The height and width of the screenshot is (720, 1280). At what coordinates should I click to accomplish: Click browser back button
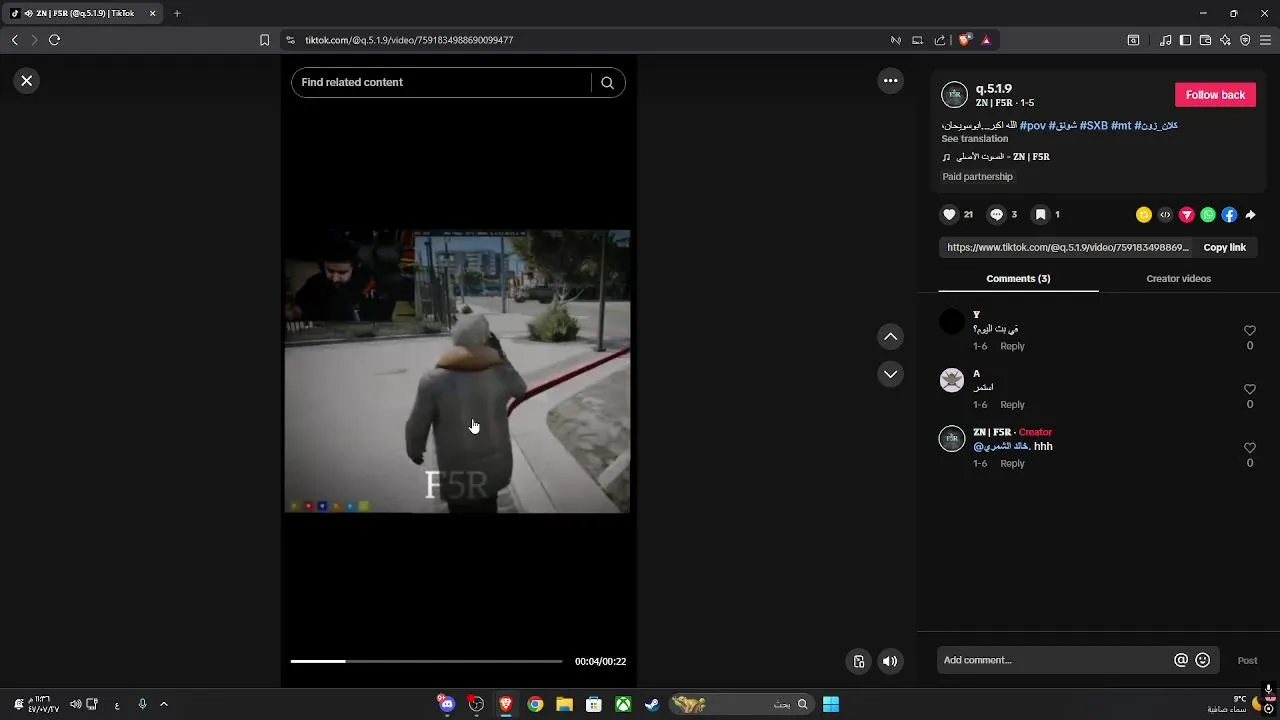(14, 40)
